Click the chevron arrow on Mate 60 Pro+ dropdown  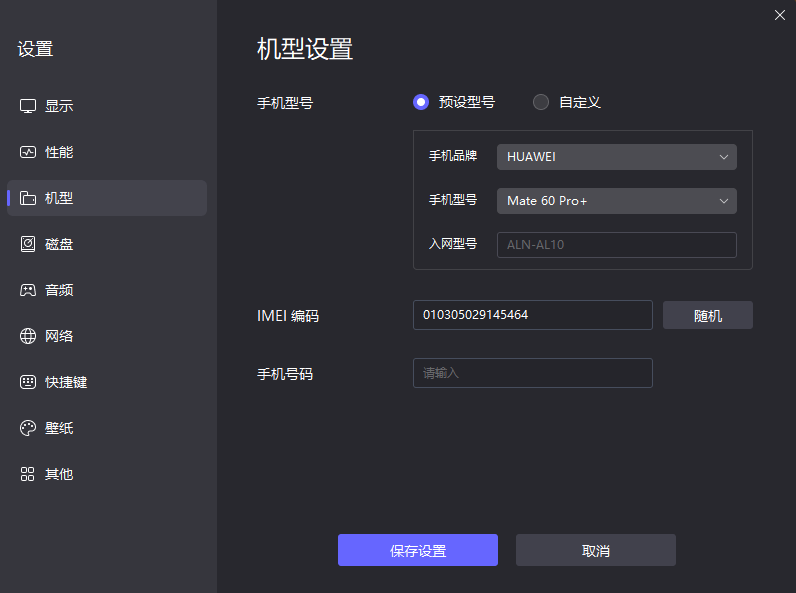click(x=724, y=201)
